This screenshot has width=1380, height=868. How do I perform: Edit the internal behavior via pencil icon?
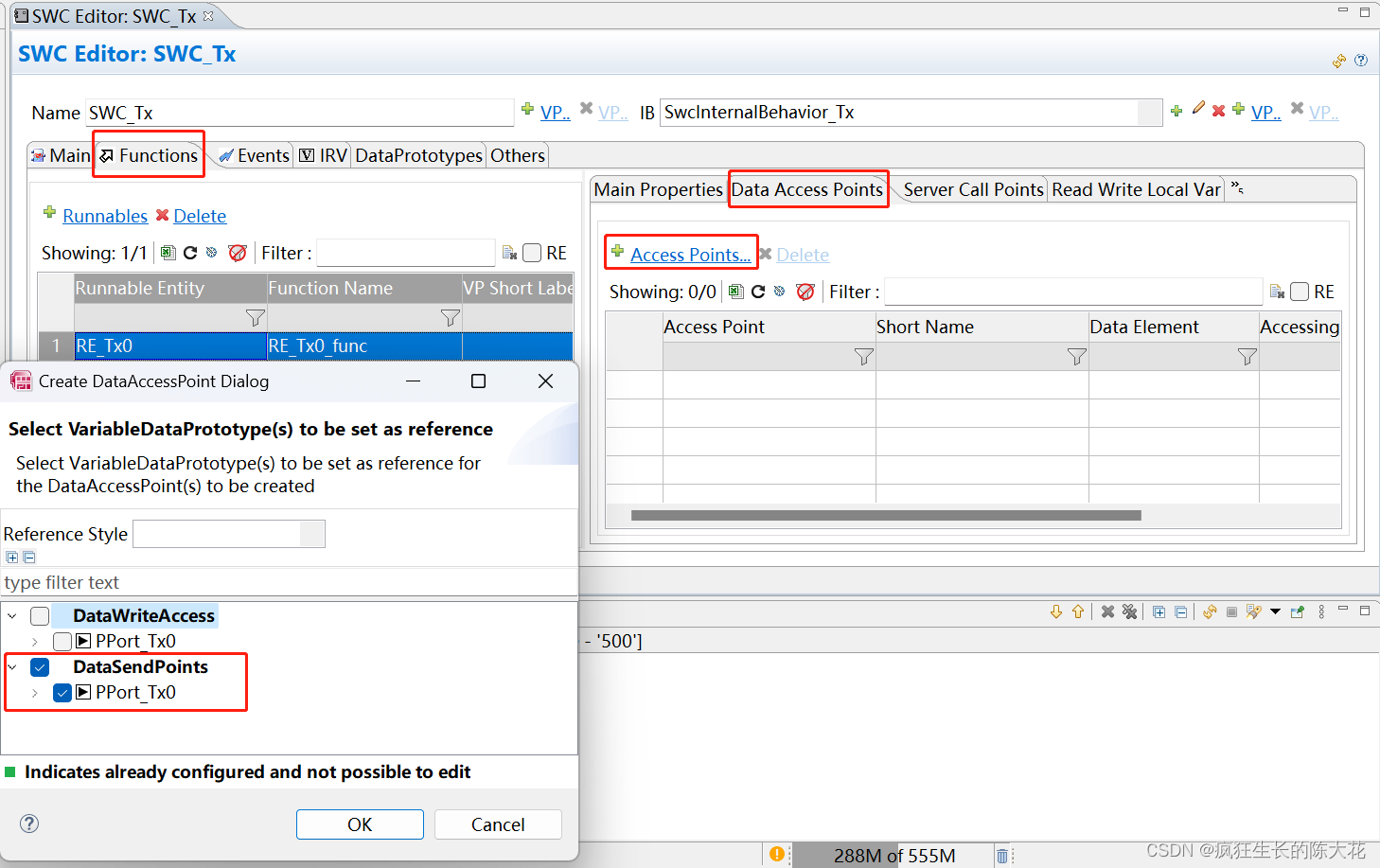click(1198, 110)
